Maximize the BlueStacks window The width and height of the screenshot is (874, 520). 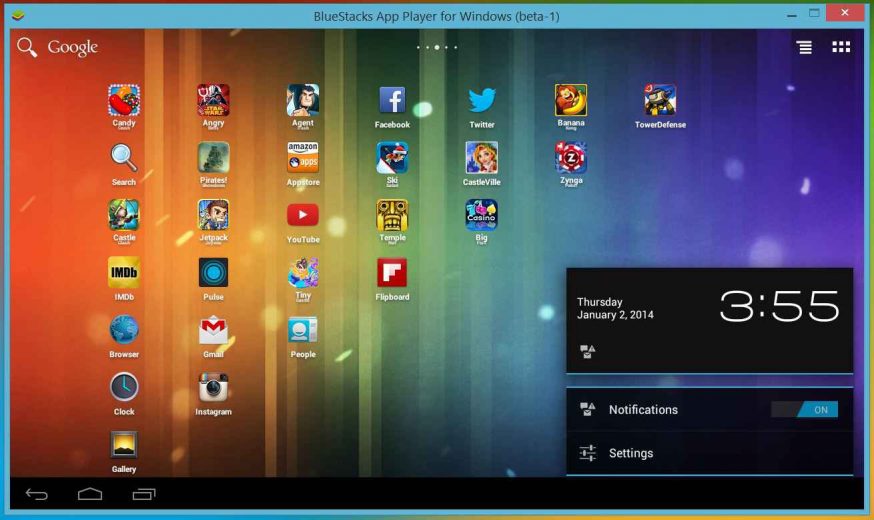814,13
